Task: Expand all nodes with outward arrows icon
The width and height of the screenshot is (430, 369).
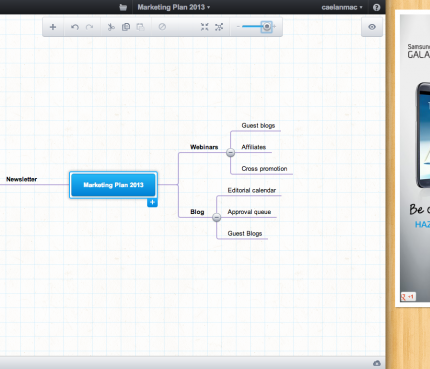Action: click(219, 27)
